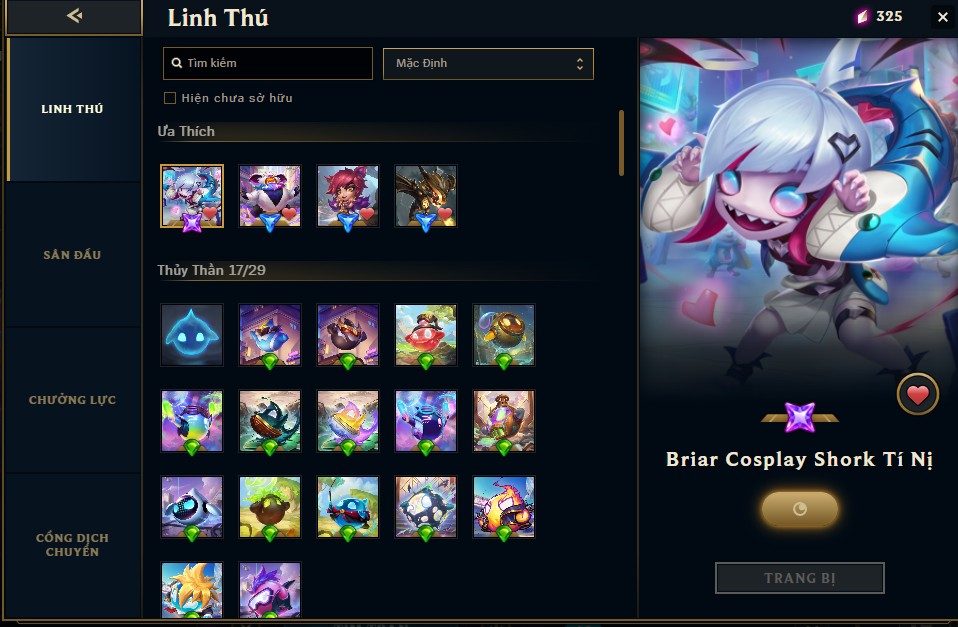The width and height of the screenshot is (958, 627).
Task: Open the Sàn Đấu tab
Action: click(x=72, y=255)
